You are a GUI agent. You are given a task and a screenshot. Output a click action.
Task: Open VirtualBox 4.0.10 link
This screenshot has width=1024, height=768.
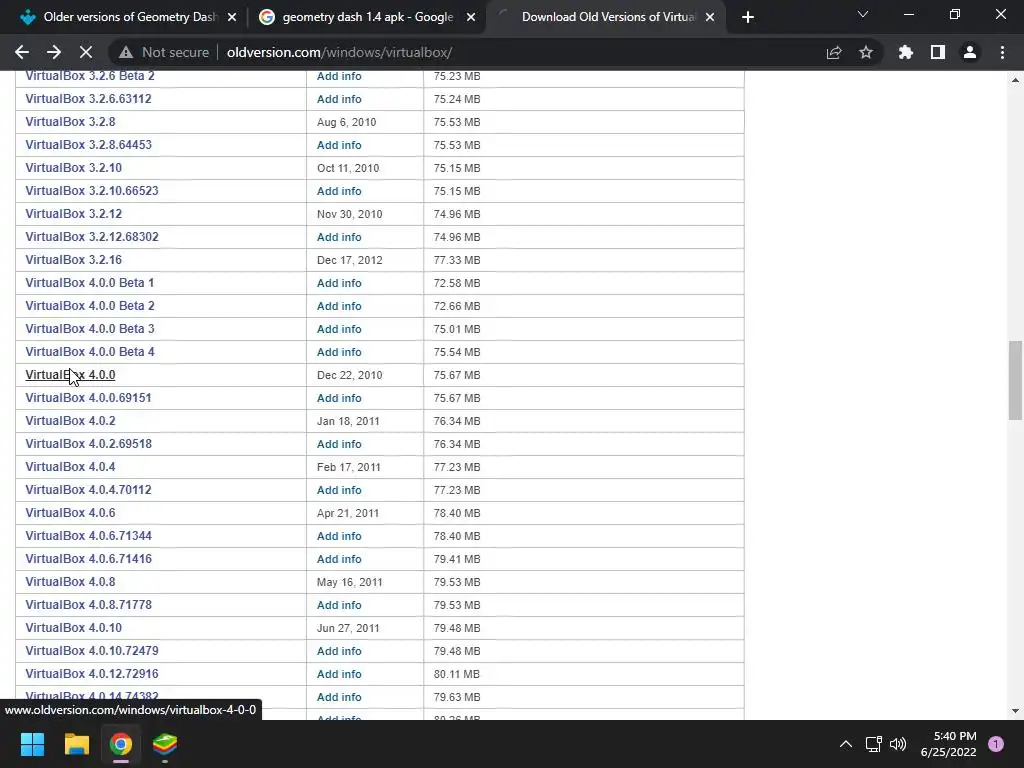pos(73,628)
